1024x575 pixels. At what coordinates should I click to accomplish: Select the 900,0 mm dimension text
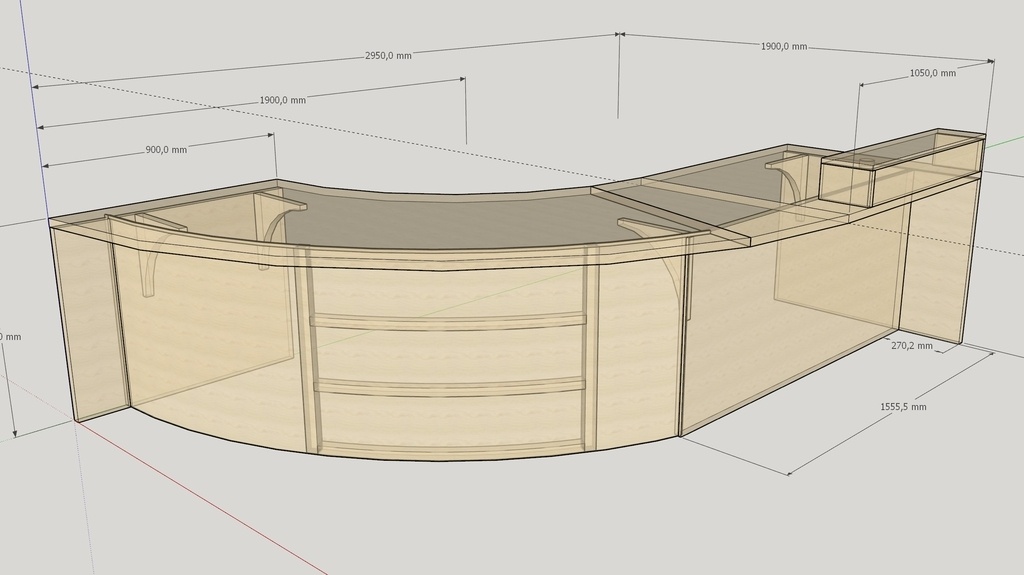[x=166, y=150]
